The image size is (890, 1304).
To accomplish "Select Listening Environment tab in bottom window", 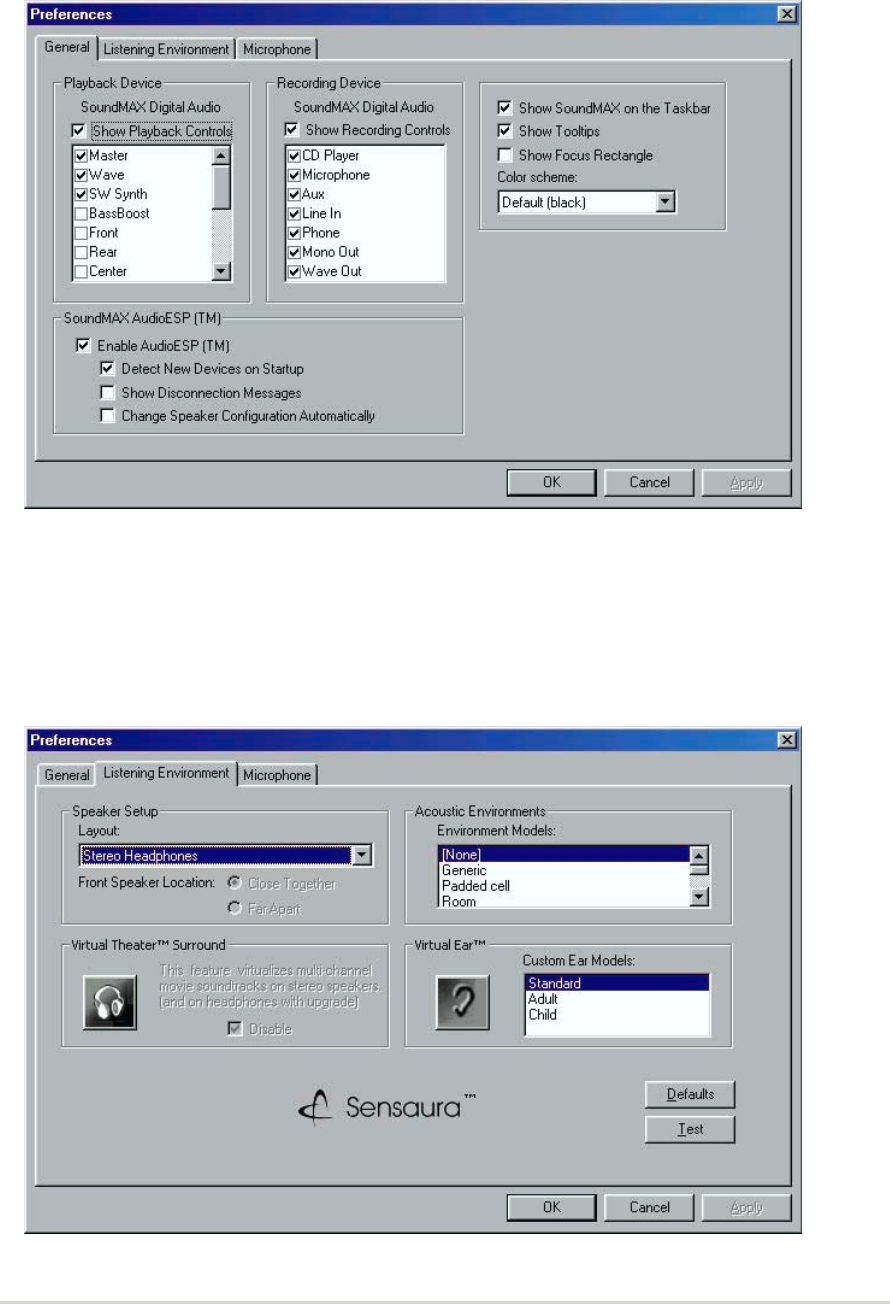I will click(x=166, y=773).
